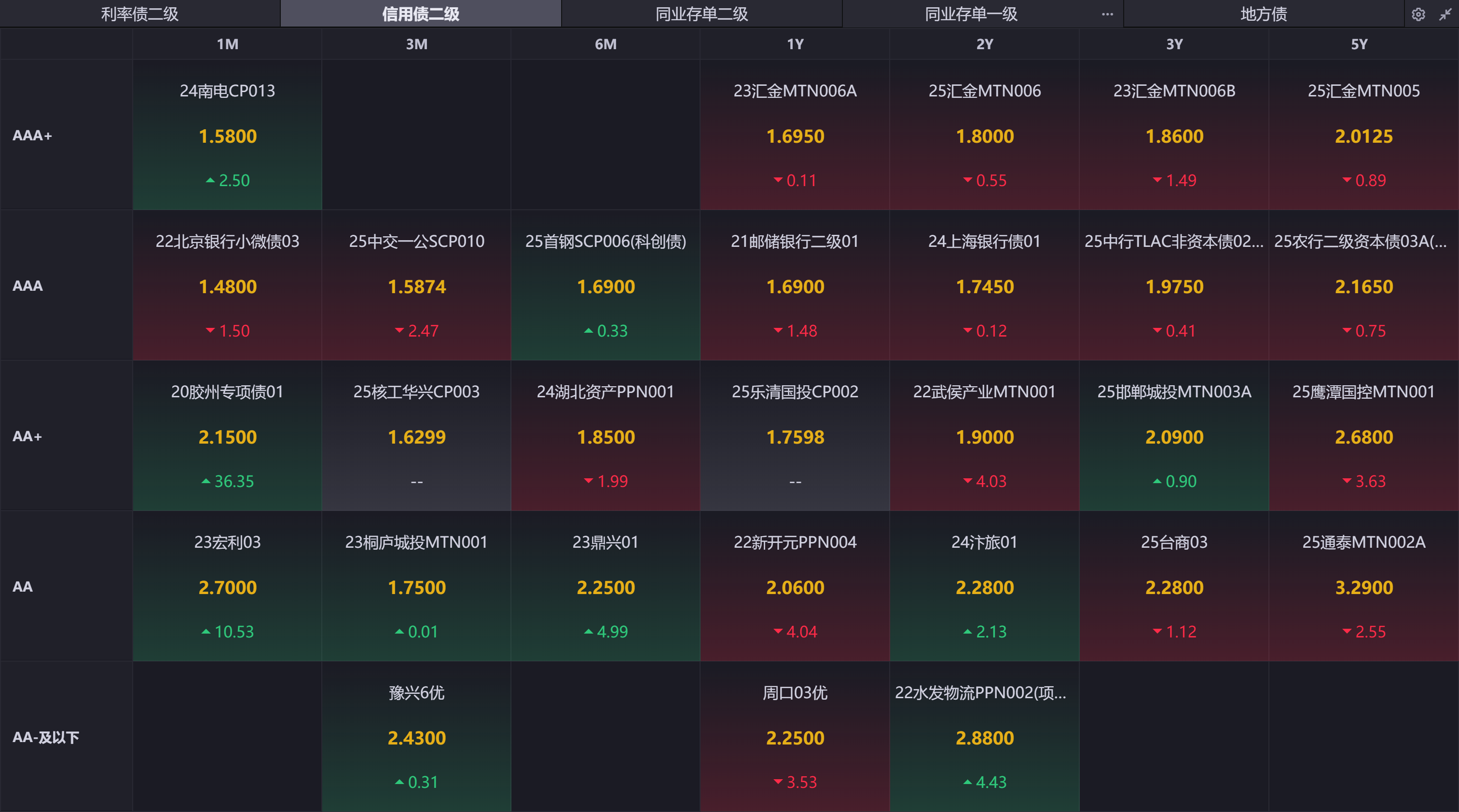The image size is (1459, 812).
Task: Switch to the 利率债二级 tab
Action: coord(139,14)
